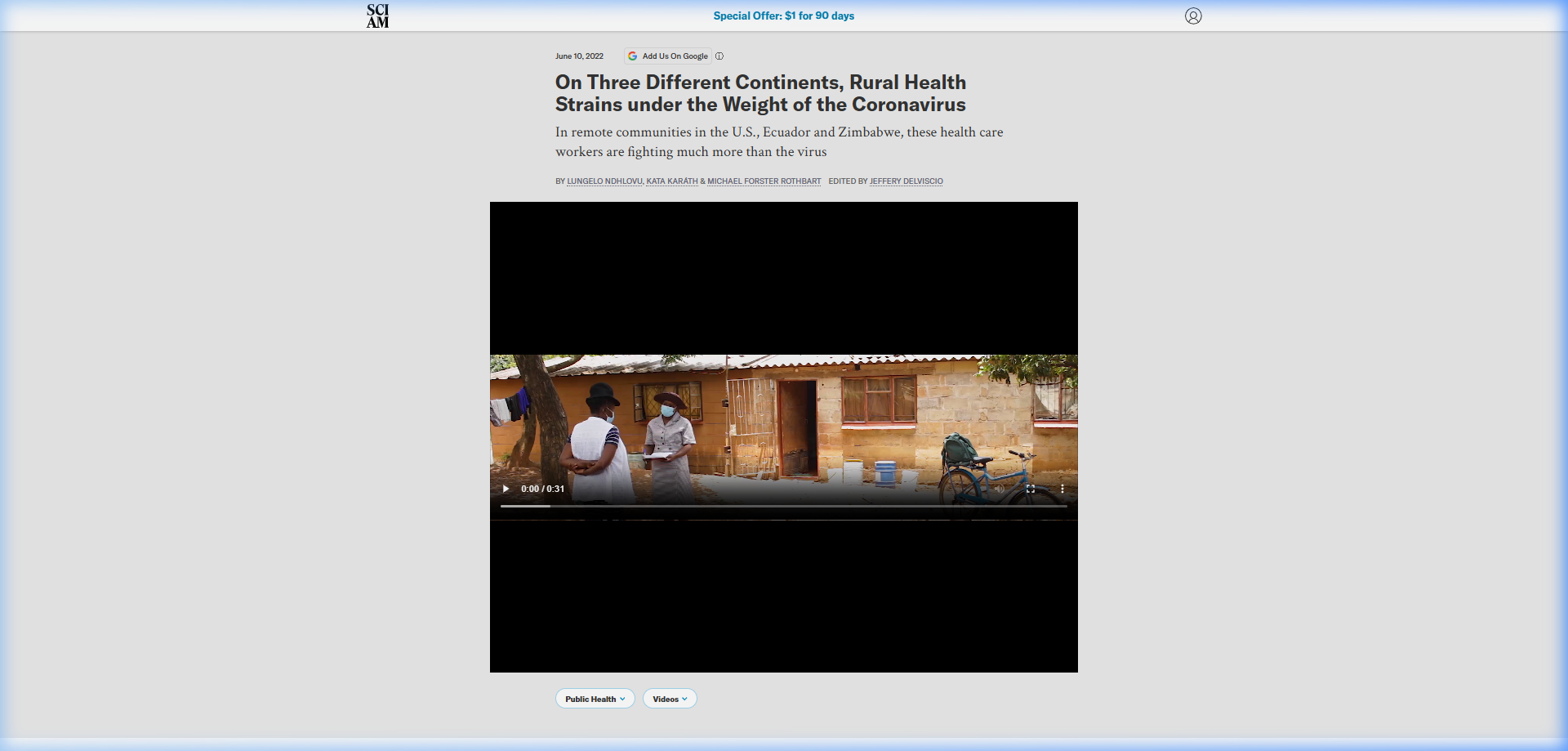The height and width of the screenshot is (751, 1568).
Task: Expand the Videos topic dropdown
Action: tap(670, 699)
